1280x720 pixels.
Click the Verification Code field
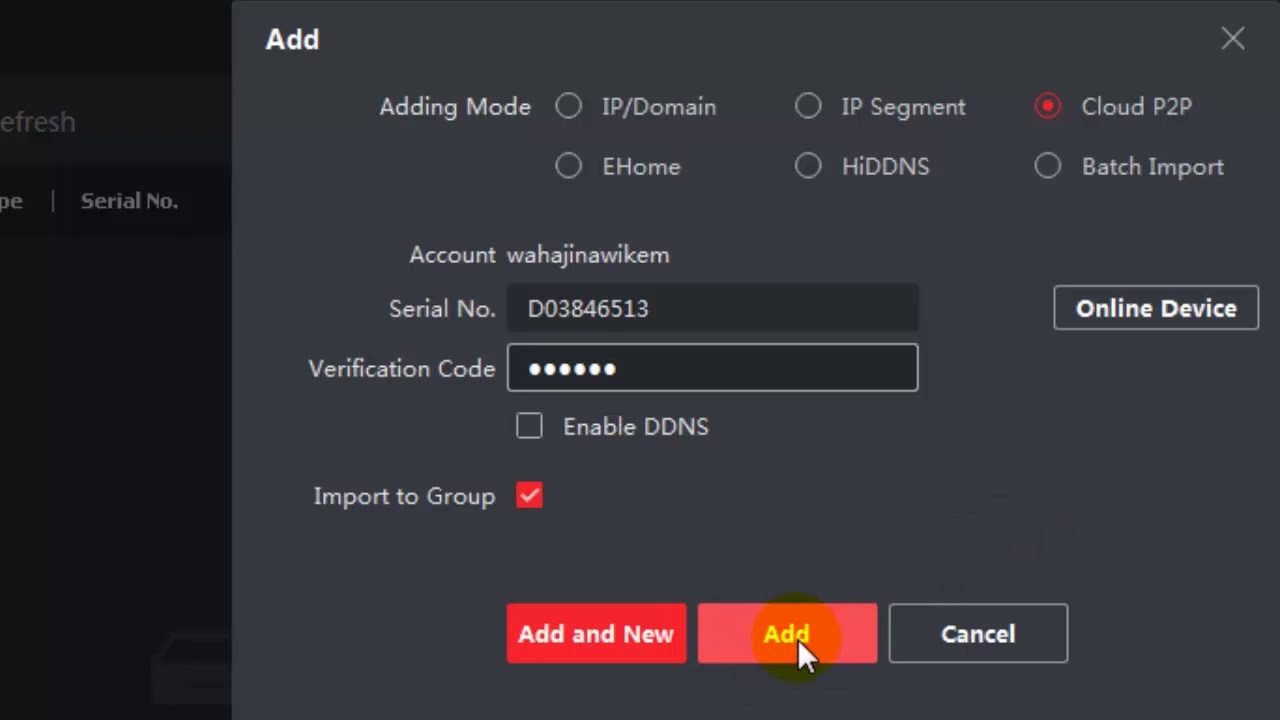712,368
